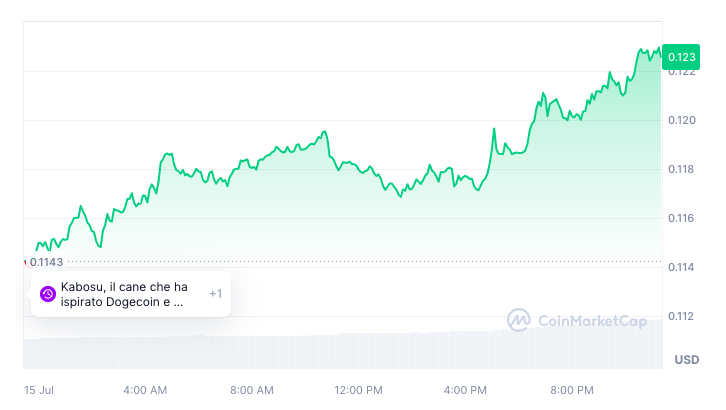
Task: Select the 12:00 PM time marker
Action: point(358,389)
